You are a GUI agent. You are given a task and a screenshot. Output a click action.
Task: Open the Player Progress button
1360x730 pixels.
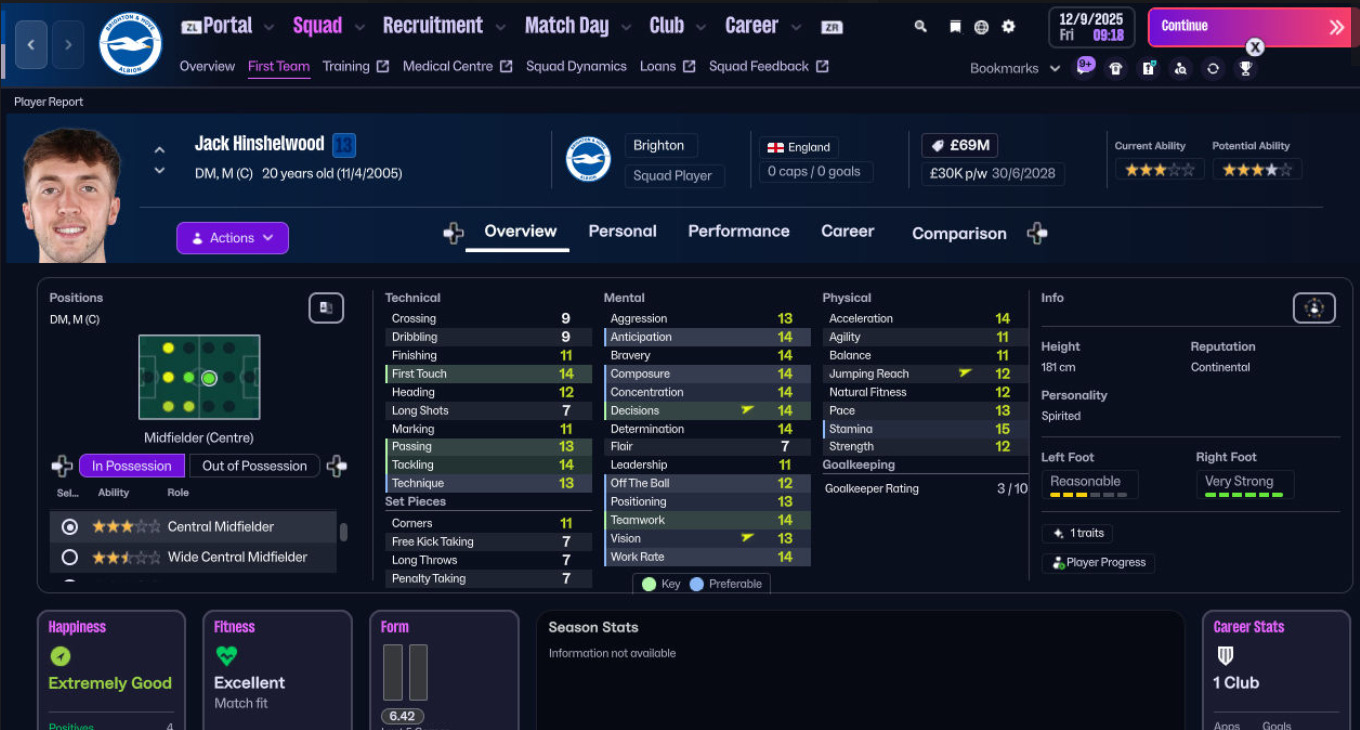[1098, 563]
